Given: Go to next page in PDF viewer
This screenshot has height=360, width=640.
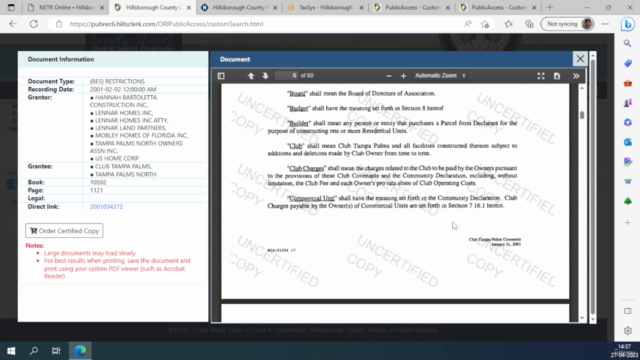Looking at the screenshot, I should click(x=265, y=76).
